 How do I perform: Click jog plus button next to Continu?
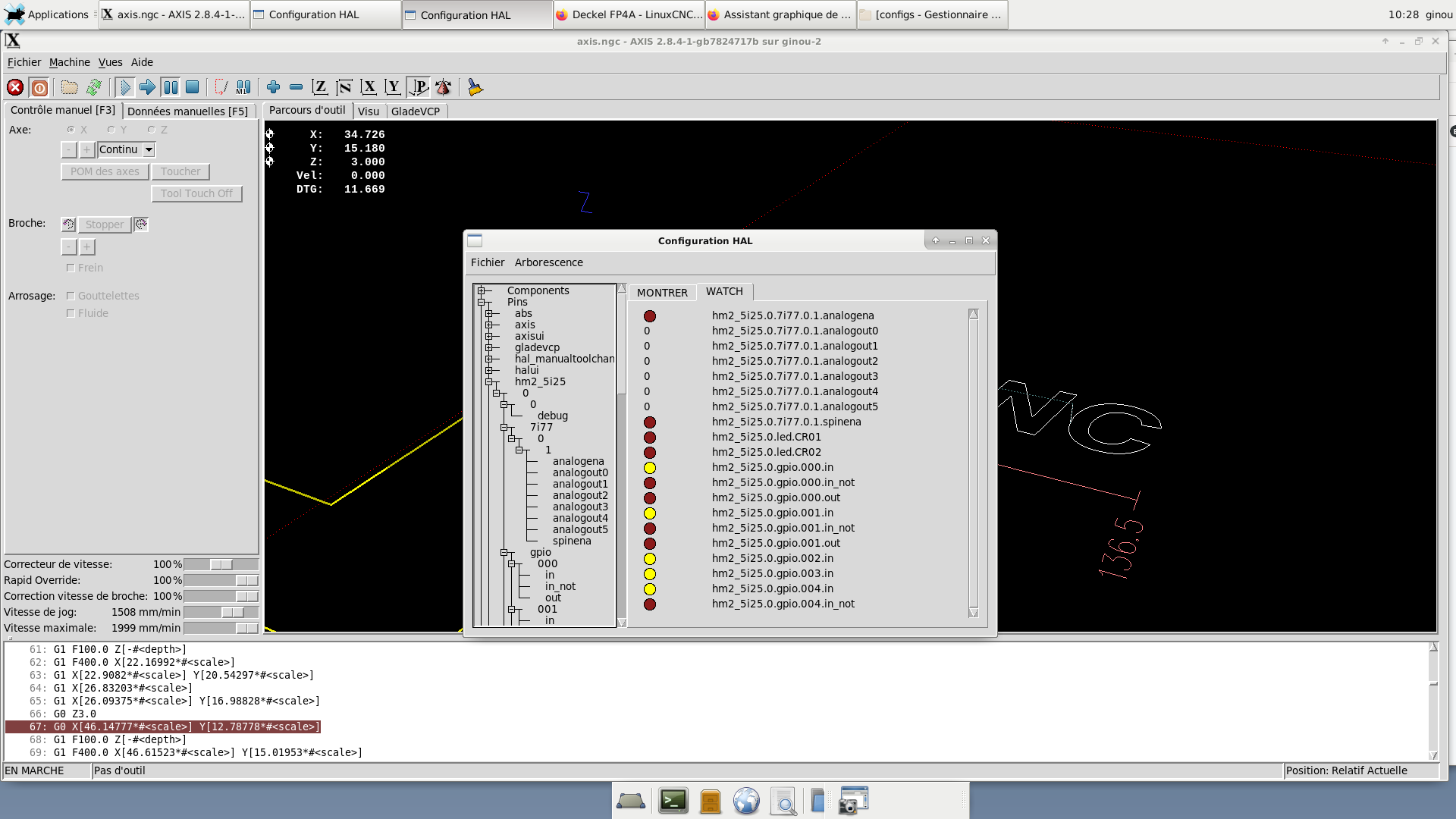(x=87, y=150)
